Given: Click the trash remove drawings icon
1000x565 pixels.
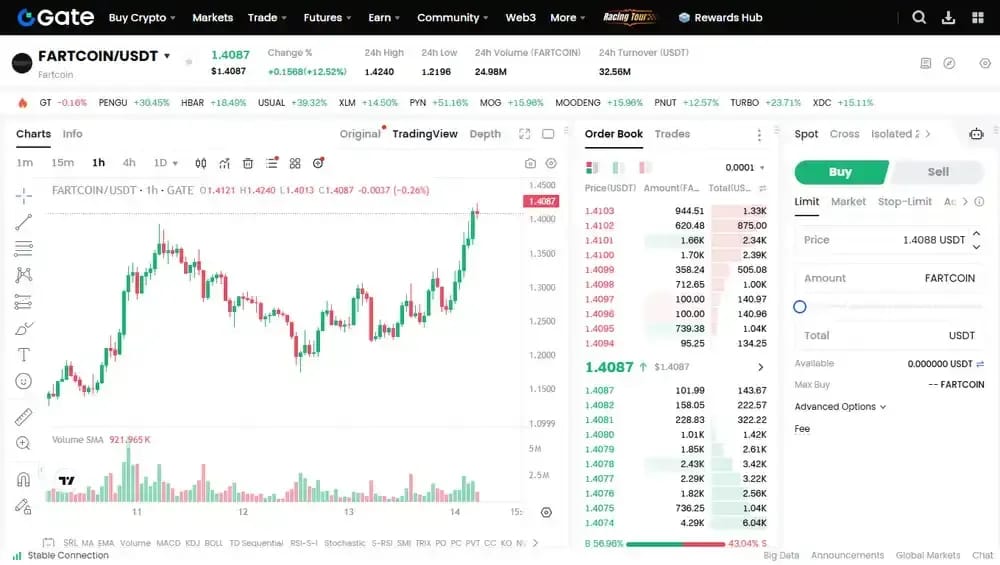Looking at the screenshot, I should 248,163.
